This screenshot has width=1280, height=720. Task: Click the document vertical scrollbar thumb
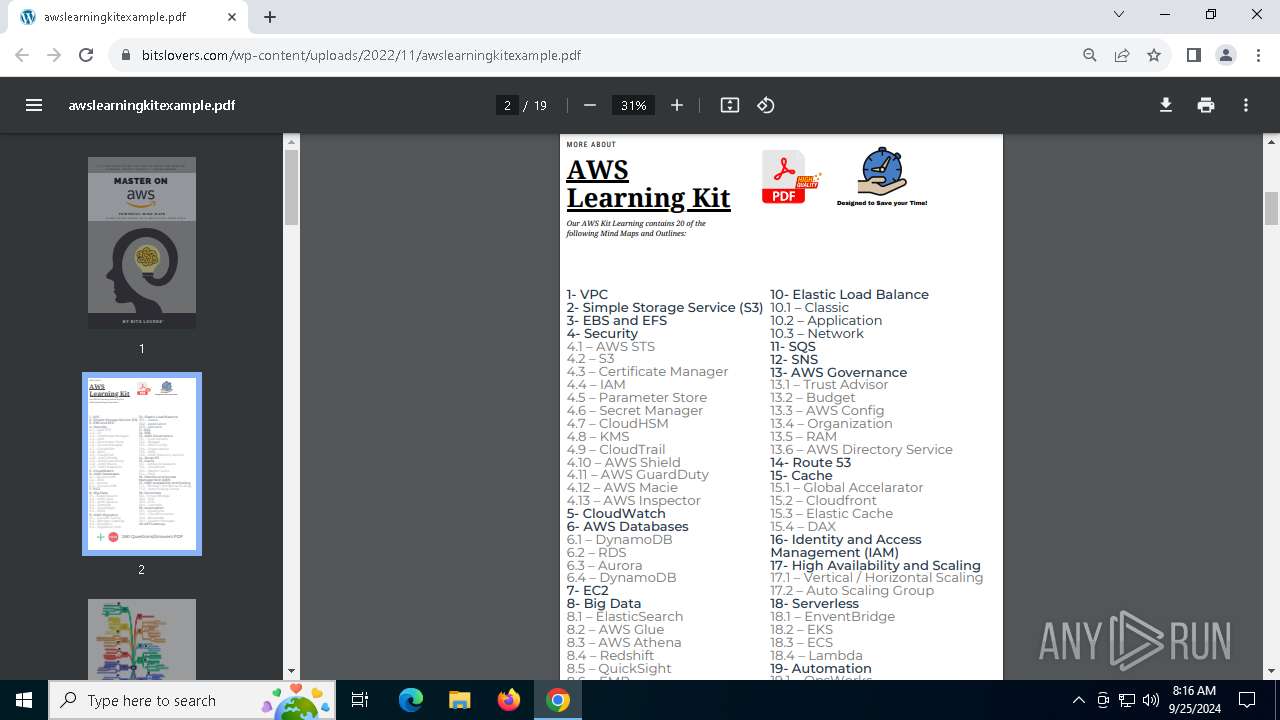click(1272, 208)
